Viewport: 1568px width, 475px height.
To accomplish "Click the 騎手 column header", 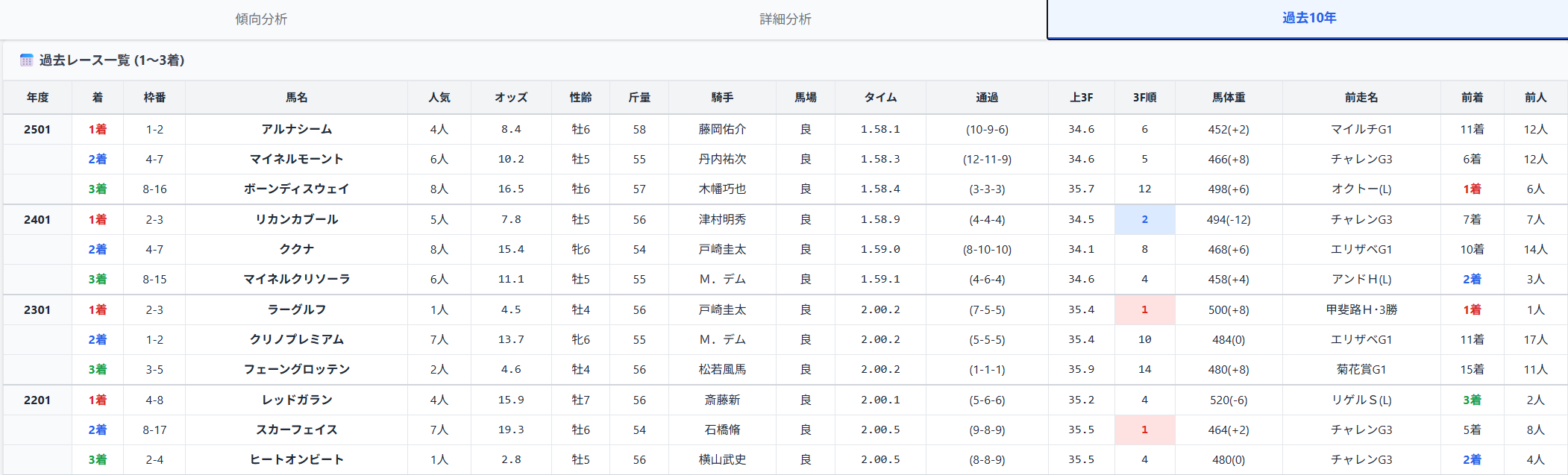I will 722,98.
